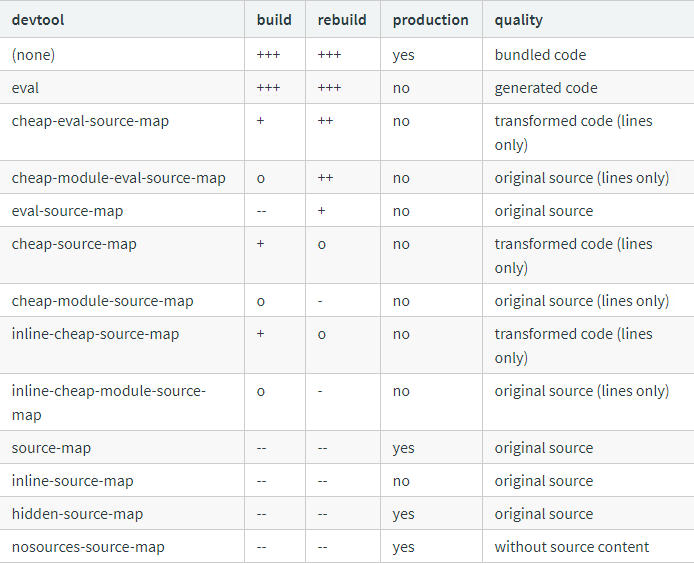Select the 'rebuild' column header
The width and height of the screenshot is (694, 564).
(342, 20)
